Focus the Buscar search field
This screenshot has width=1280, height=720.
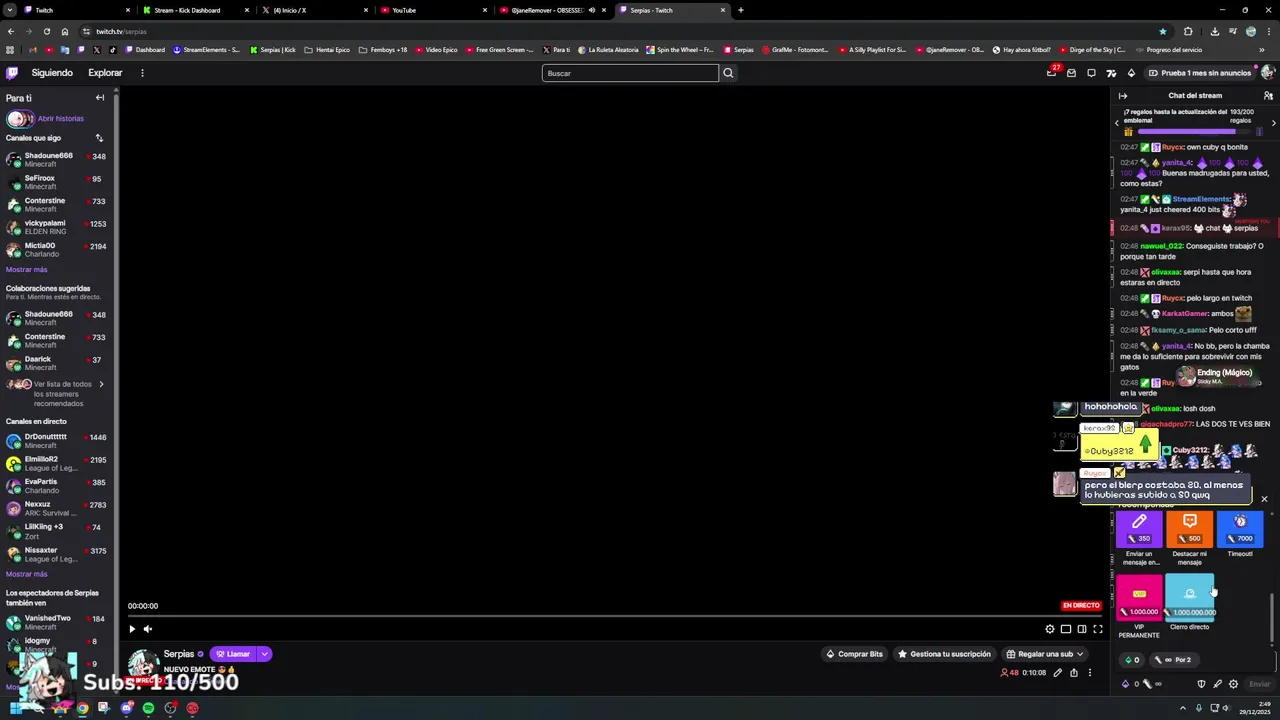pyautogui.click(x=630, y=73)
